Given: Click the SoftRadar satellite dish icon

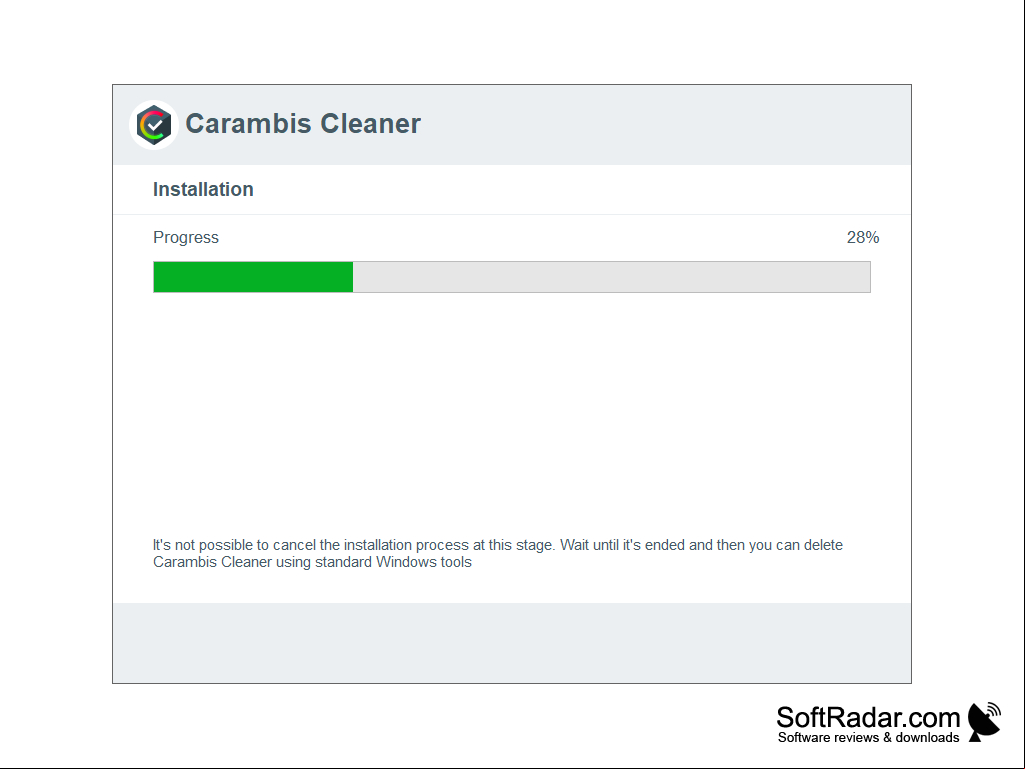Looking at the screenshot, I should (984, 721).
